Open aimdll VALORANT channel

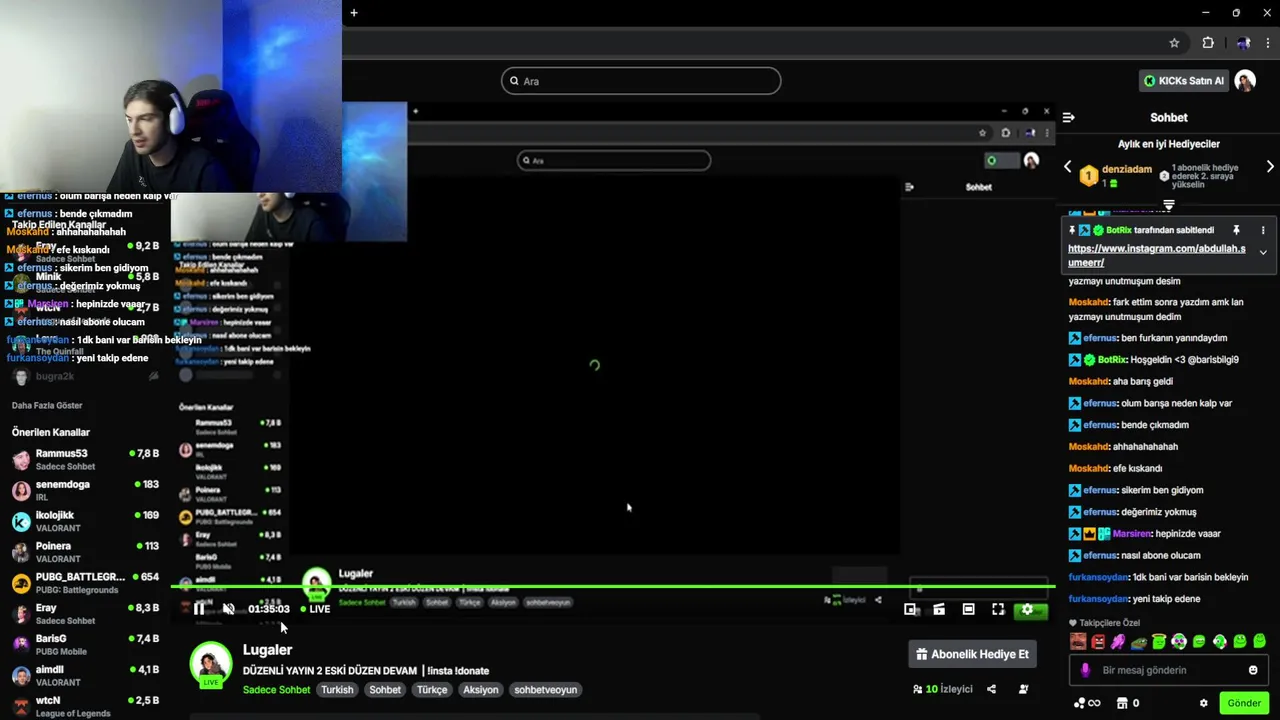tap(85, 676)
